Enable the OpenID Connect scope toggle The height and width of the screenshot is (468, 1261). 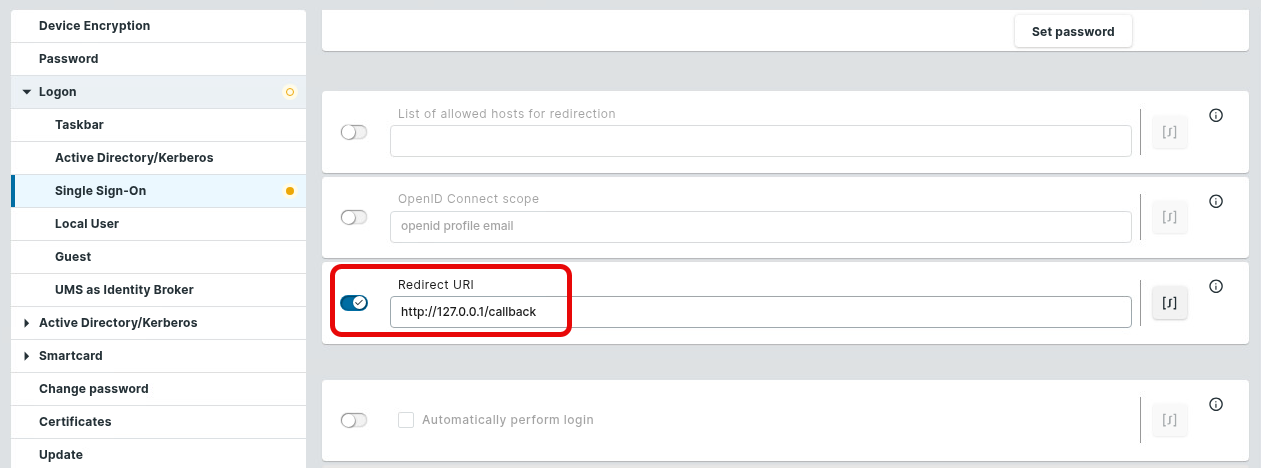pos(354,217)
